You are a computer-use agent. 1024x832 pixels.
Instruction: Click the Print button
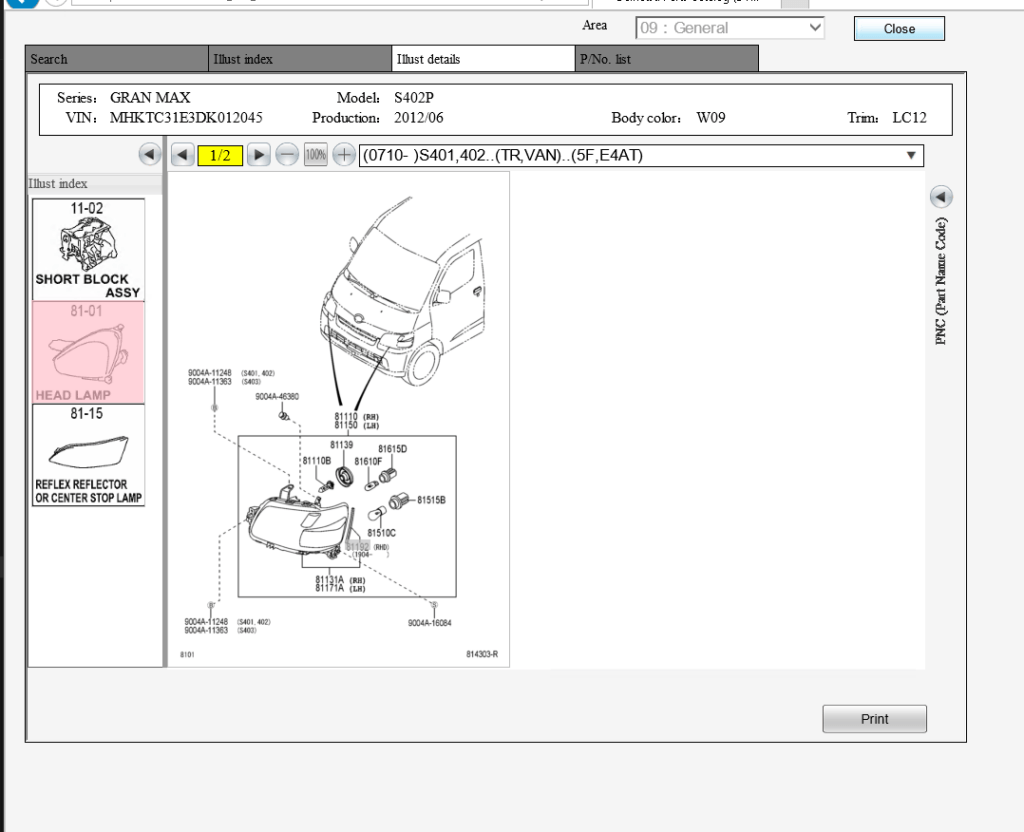(x=874, y=719)
